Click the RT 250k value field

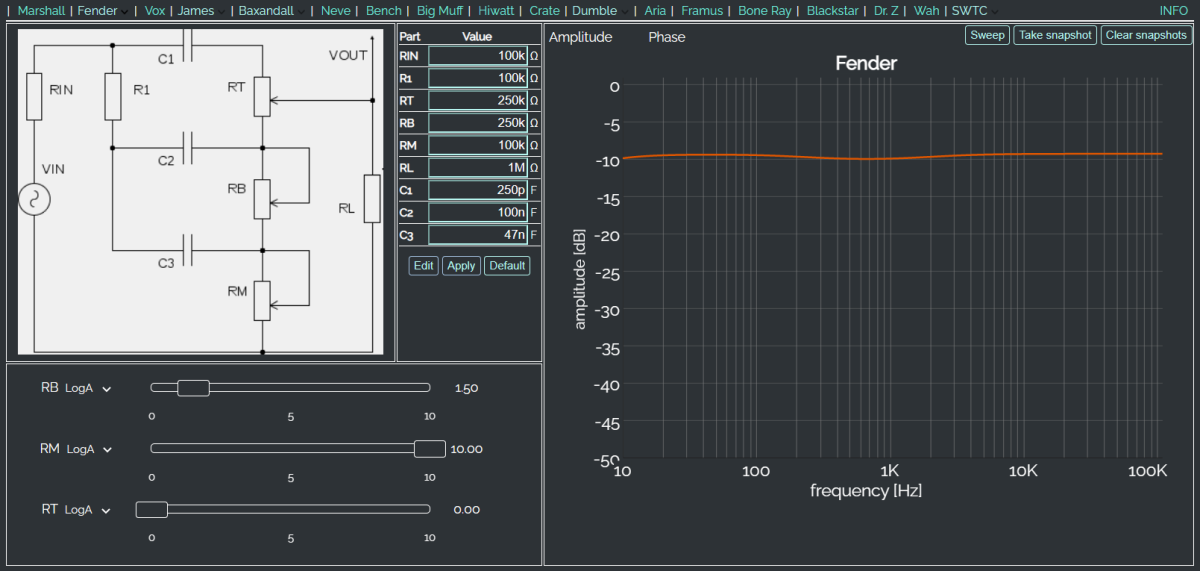(478, 100)
